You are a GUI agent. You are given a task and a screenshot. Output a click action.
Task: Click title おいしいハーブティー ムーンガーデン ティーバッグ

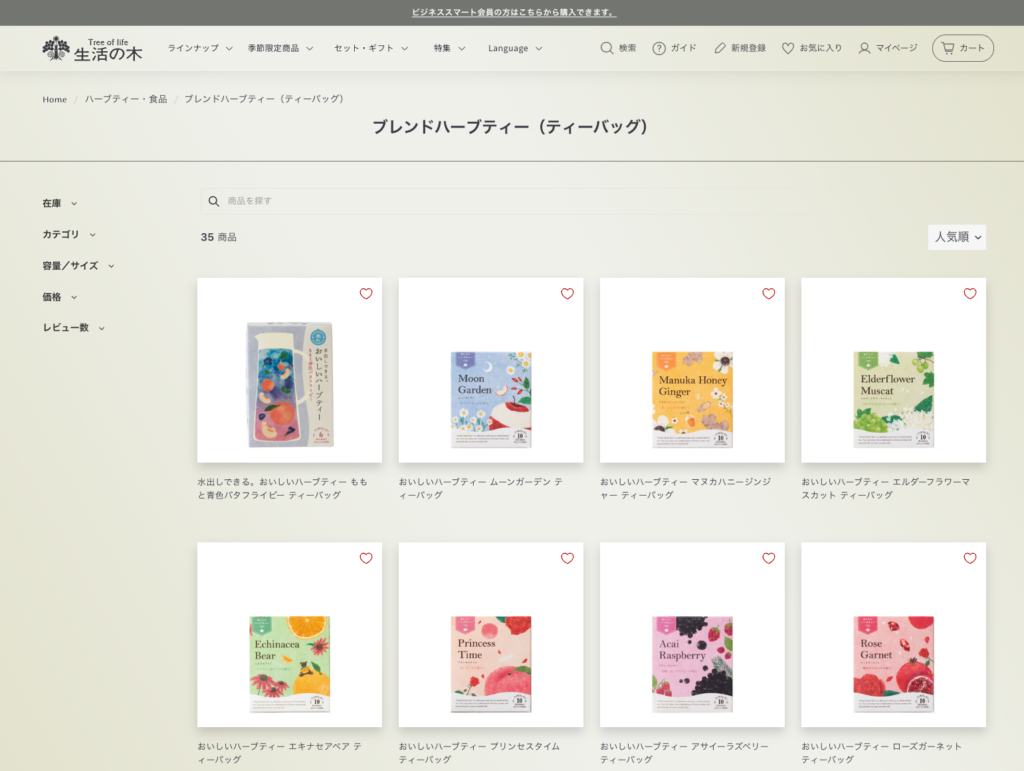click(x=481, y=488)
